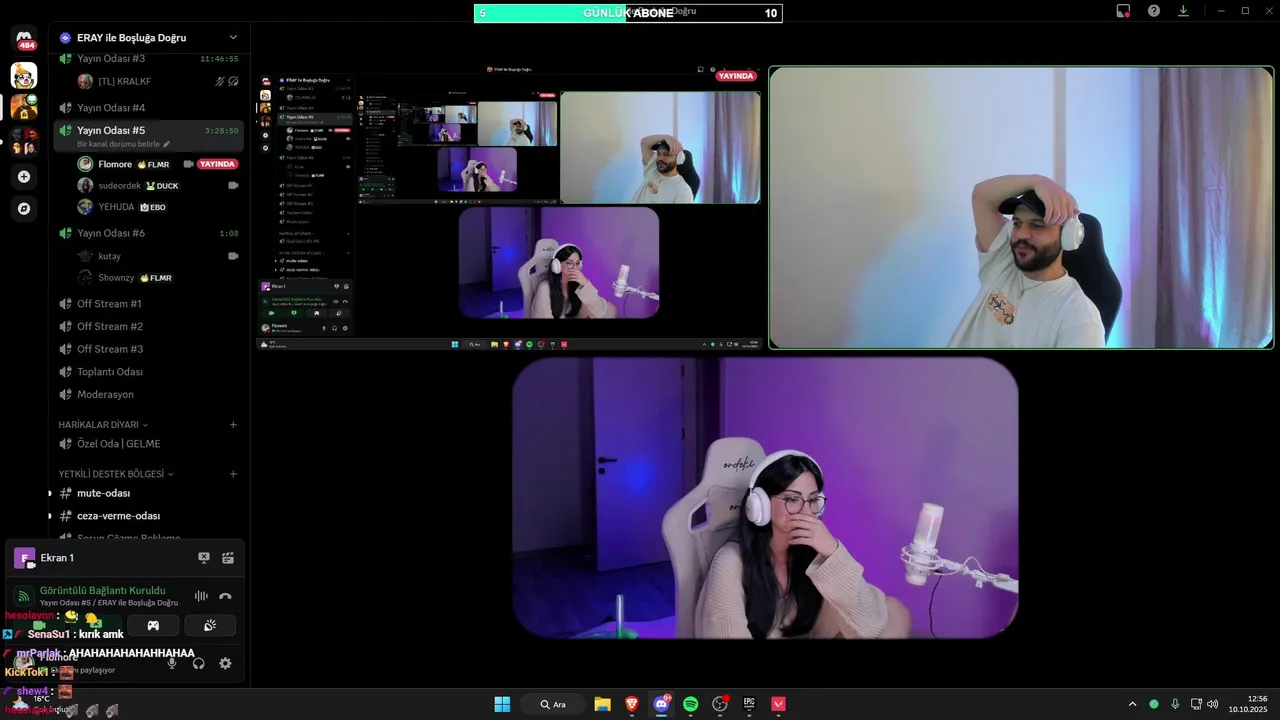Open the four-avatar server folder

tap(24, 141)
